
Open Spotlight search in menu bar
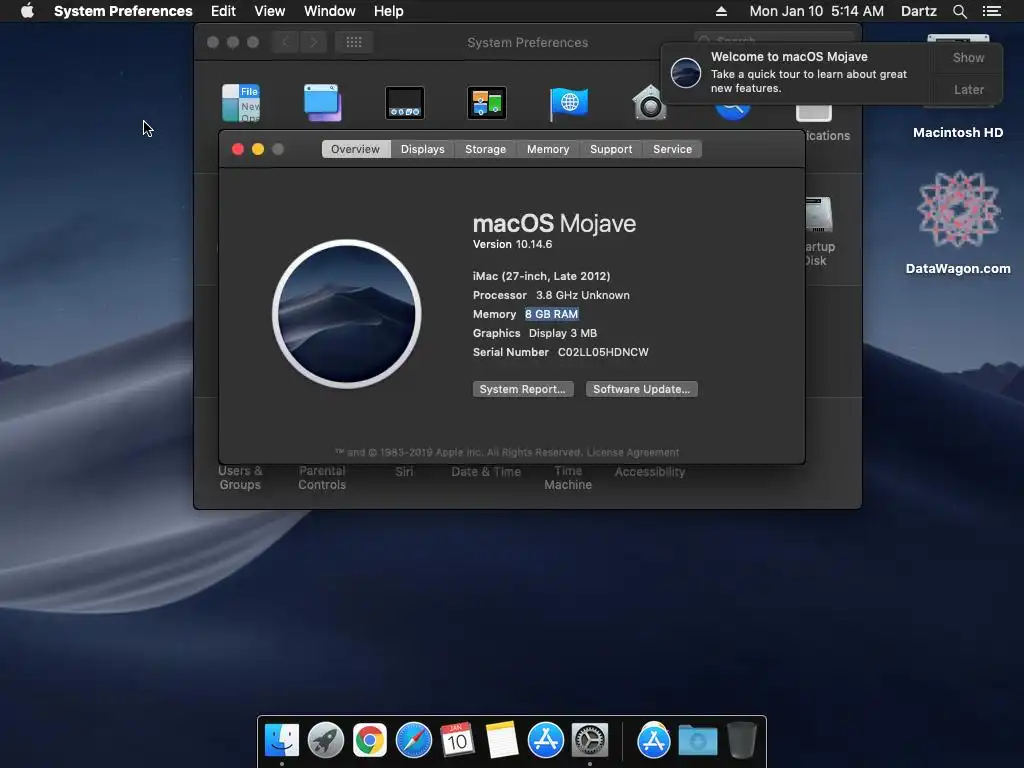point(959,11)
